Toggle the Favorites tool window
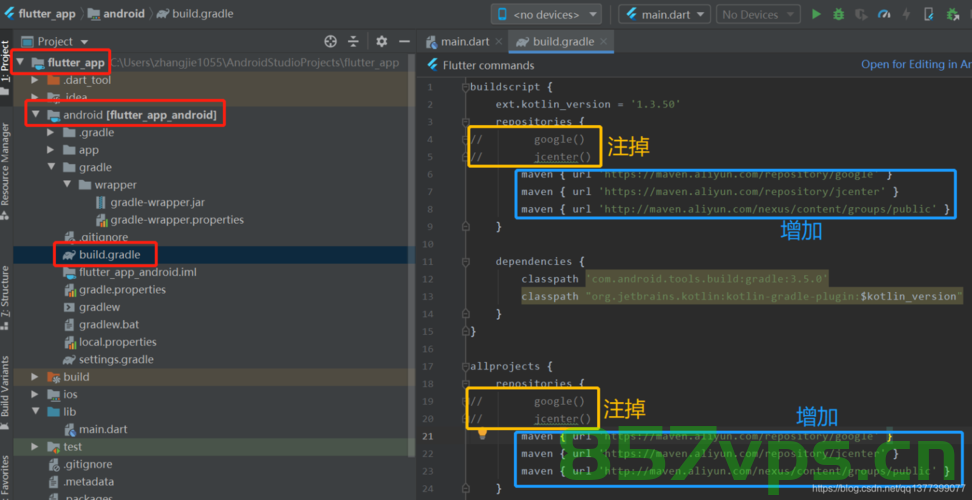 [5, 477]
